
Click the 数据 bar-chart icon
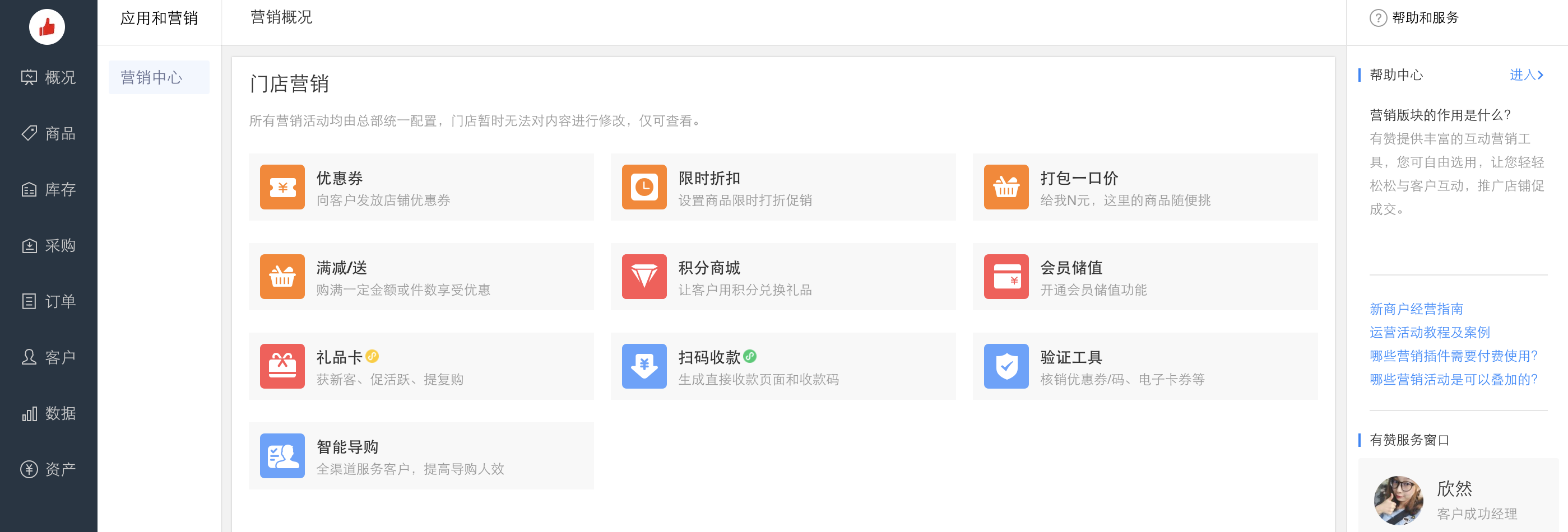pos(29,413)
